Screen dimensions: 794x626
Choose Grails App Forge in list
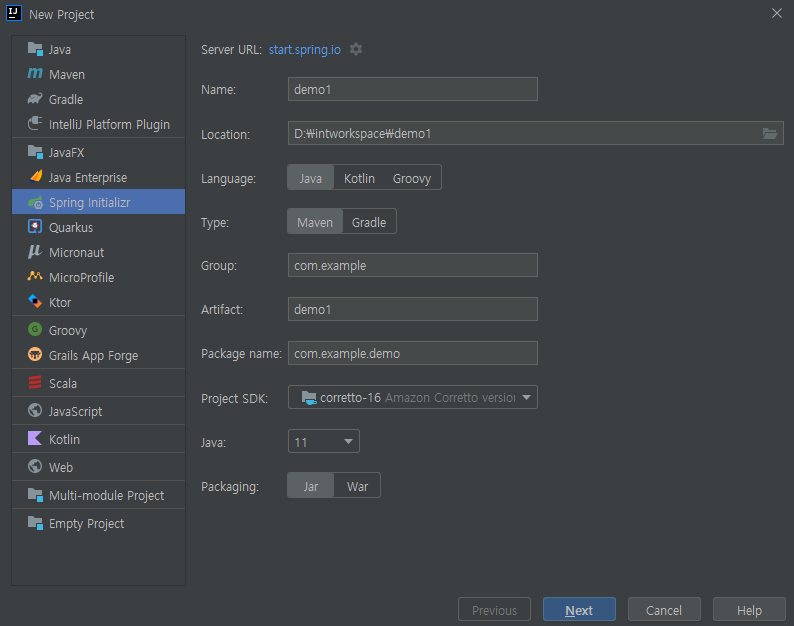[x=99, y=355]
